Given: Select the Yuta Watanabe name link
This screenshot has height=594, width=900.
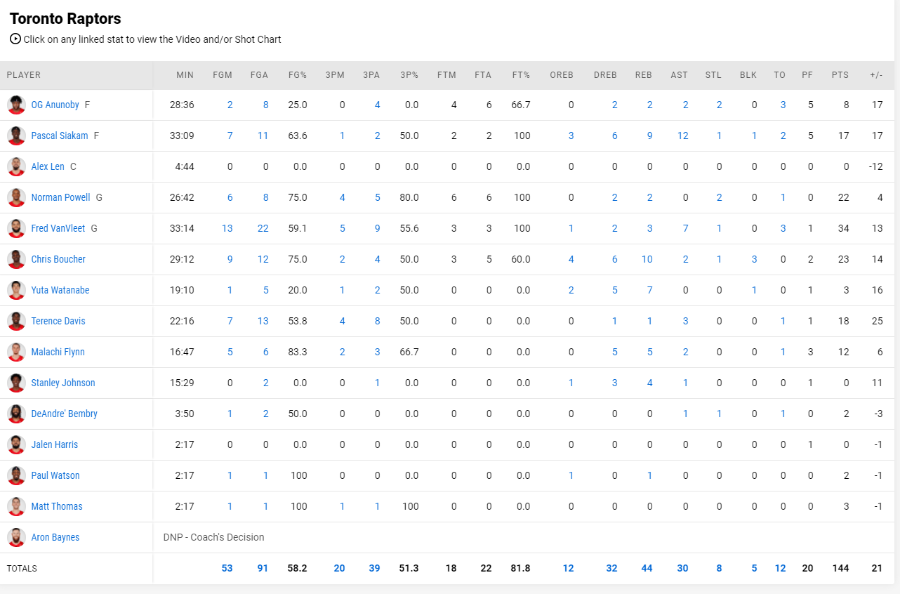Looking at the screenshot, I should [x=60, y=290].
